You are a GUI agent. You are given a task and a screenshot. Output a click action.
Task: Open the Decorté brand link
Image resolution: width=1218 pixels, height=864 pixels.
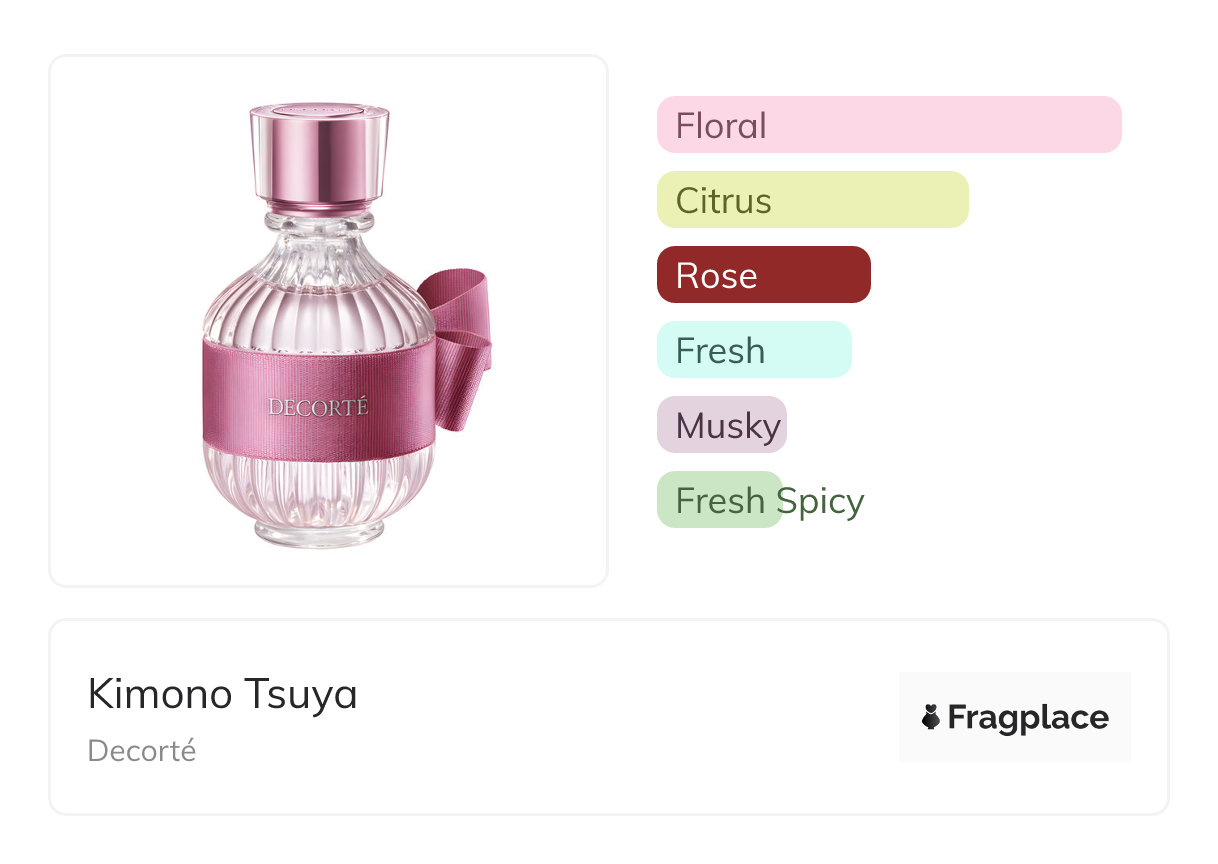[142, 751]
